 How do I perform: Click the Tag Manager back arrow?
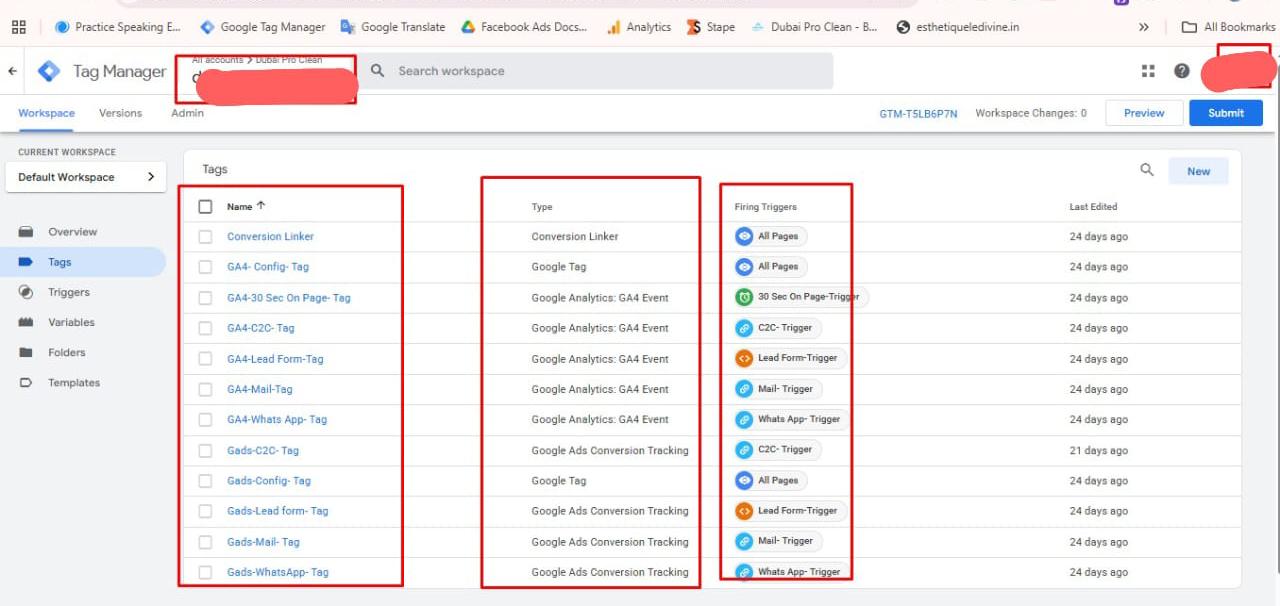tap(12, 72)
